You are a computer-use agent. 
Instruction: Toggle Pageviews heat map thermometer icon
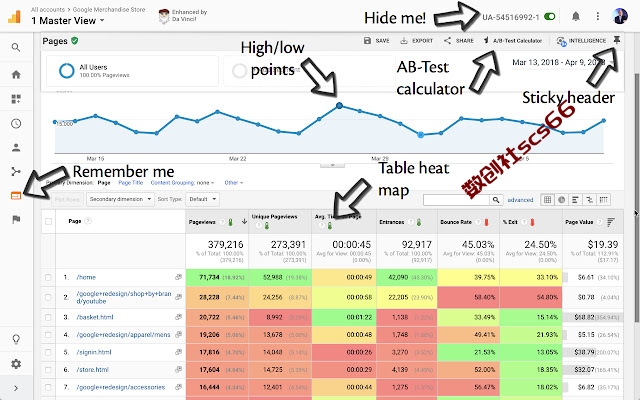[231, 222]
